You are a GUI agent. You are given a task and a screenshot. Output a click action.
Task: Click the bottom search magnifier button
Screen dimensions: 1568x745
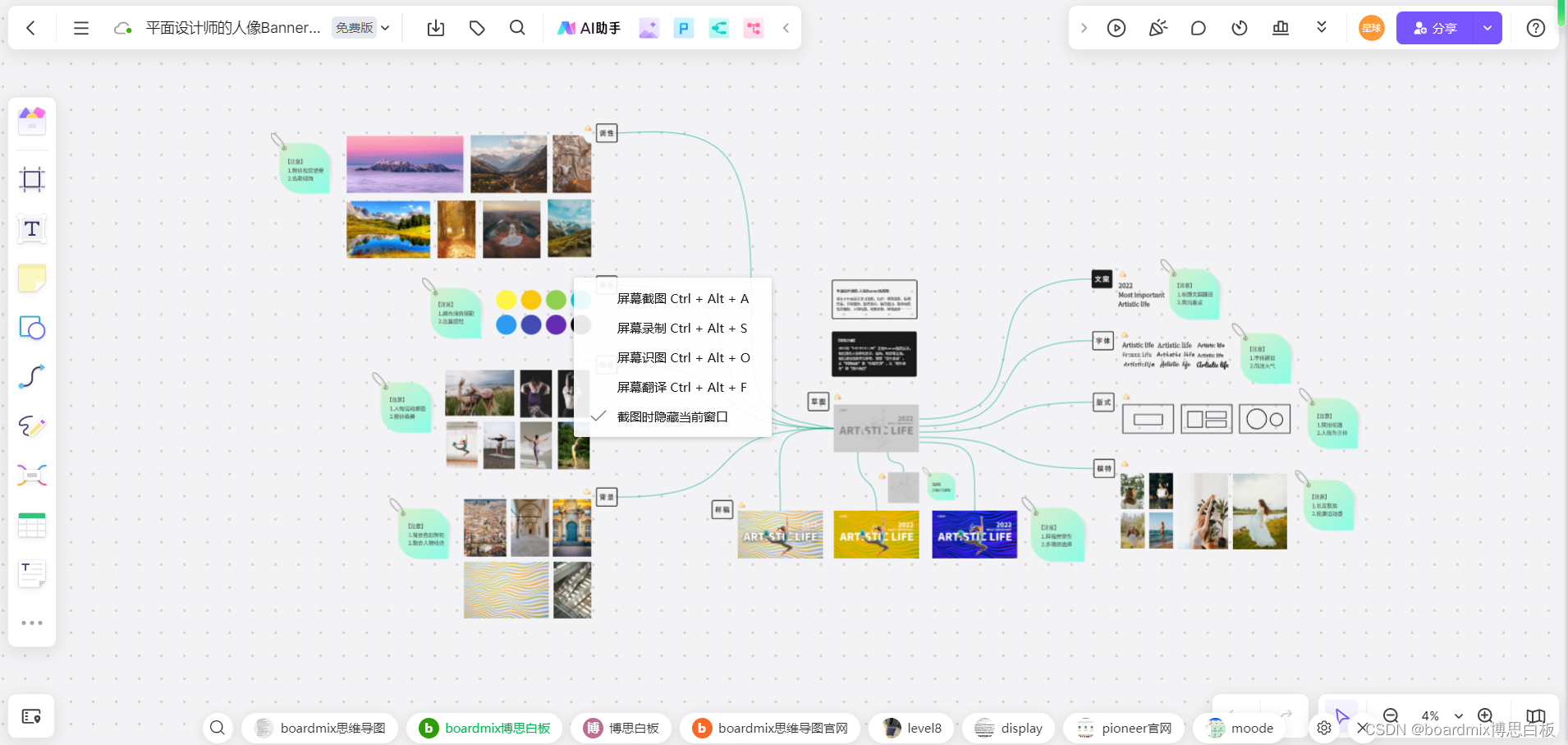(217, 728)
